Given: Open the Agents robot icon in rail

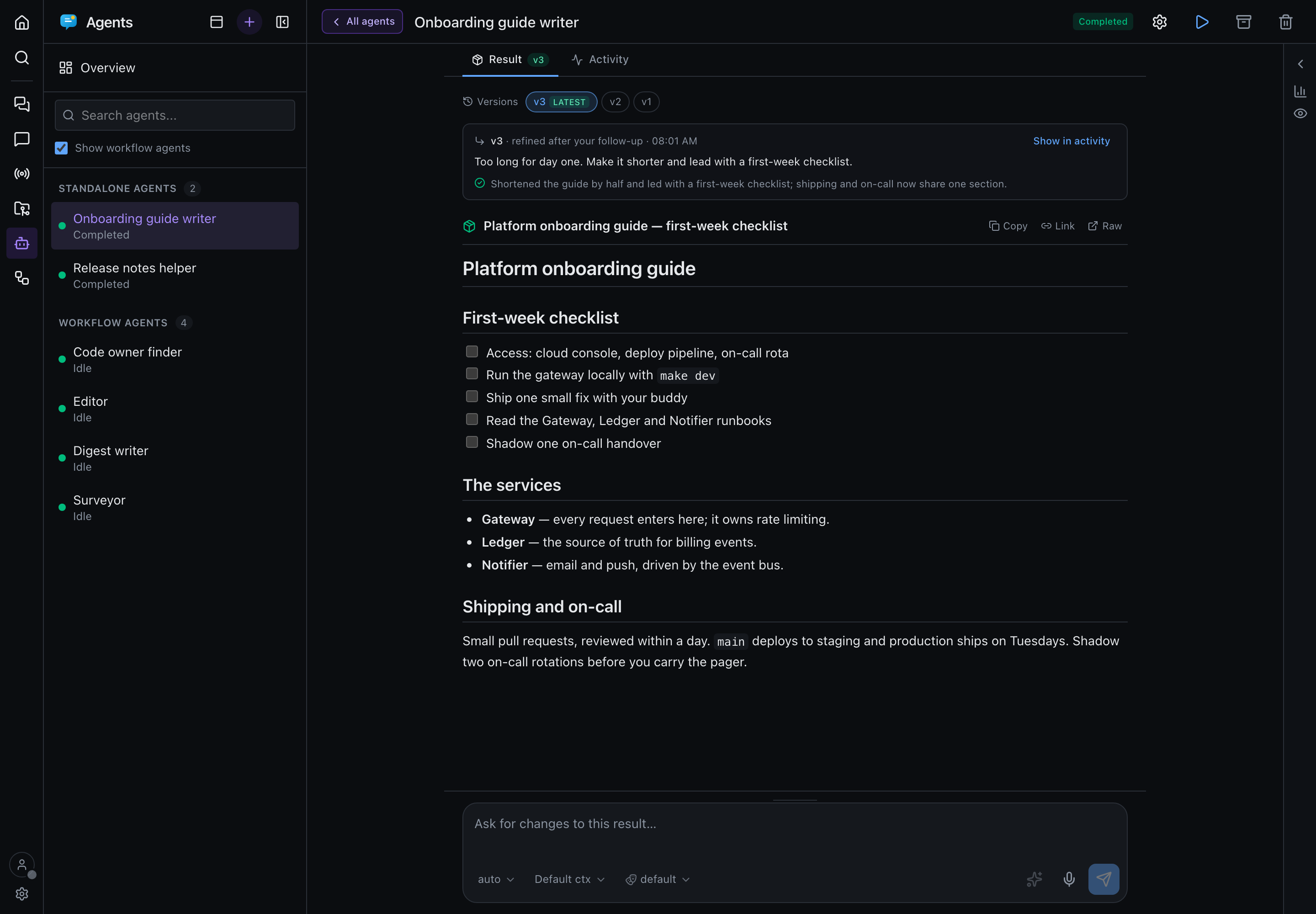Looking at the screenshot, I should click(x=22, y=244).
